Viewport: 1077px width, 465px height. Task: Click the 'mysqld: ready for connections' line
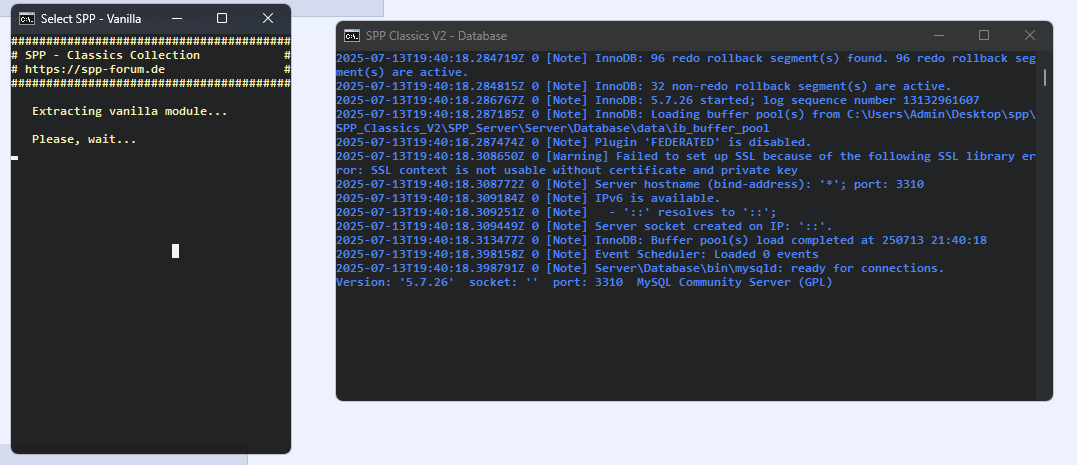[640, 268]
